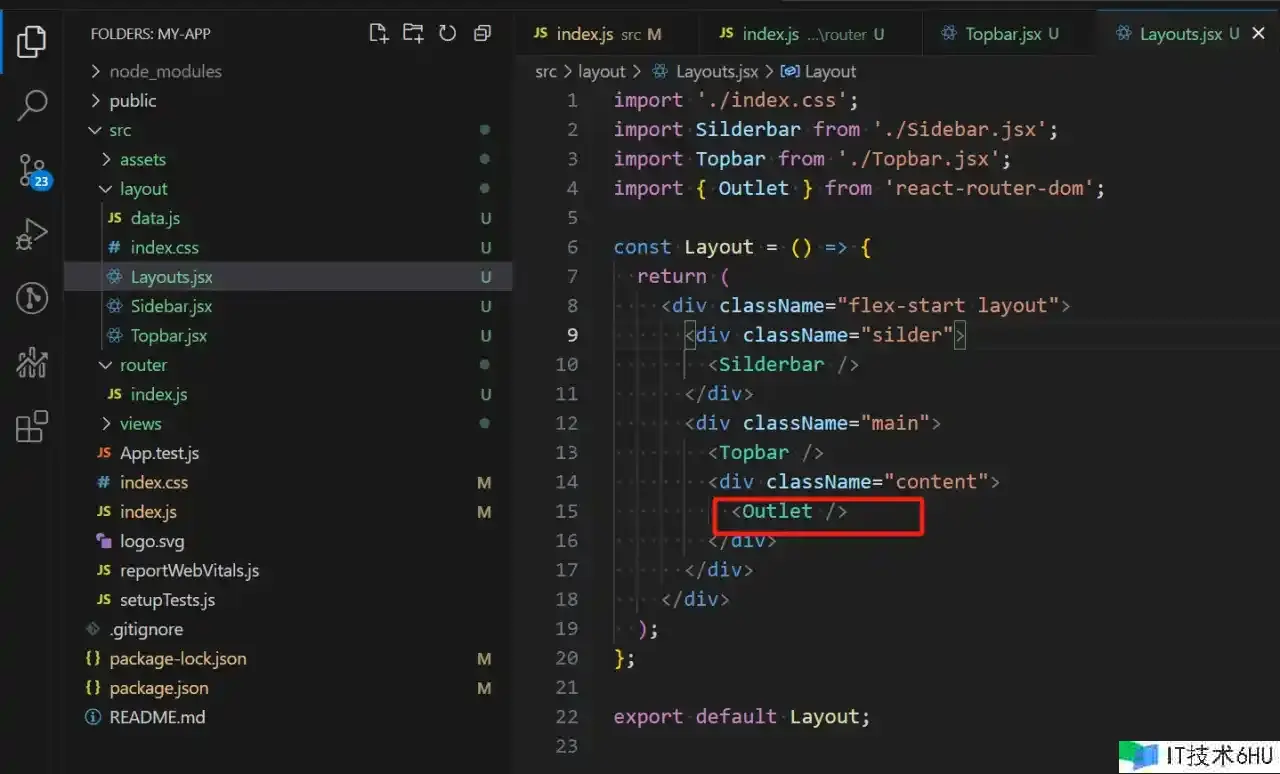
Task: Click line number 15 in gutter
Action: tap(566, 511)
